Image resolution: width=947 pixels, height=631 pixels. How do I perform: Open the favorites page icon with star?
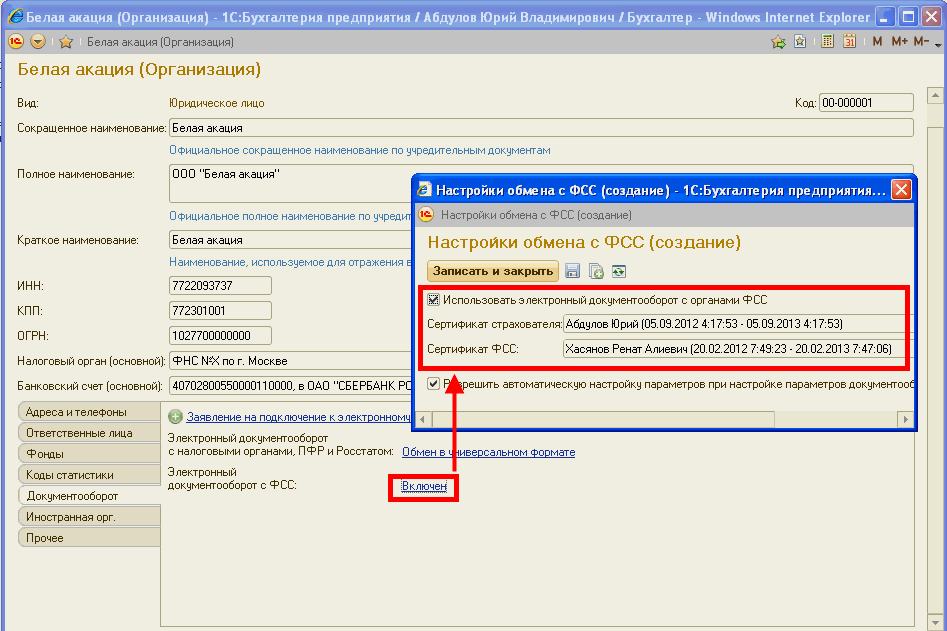tap(800, 42)
